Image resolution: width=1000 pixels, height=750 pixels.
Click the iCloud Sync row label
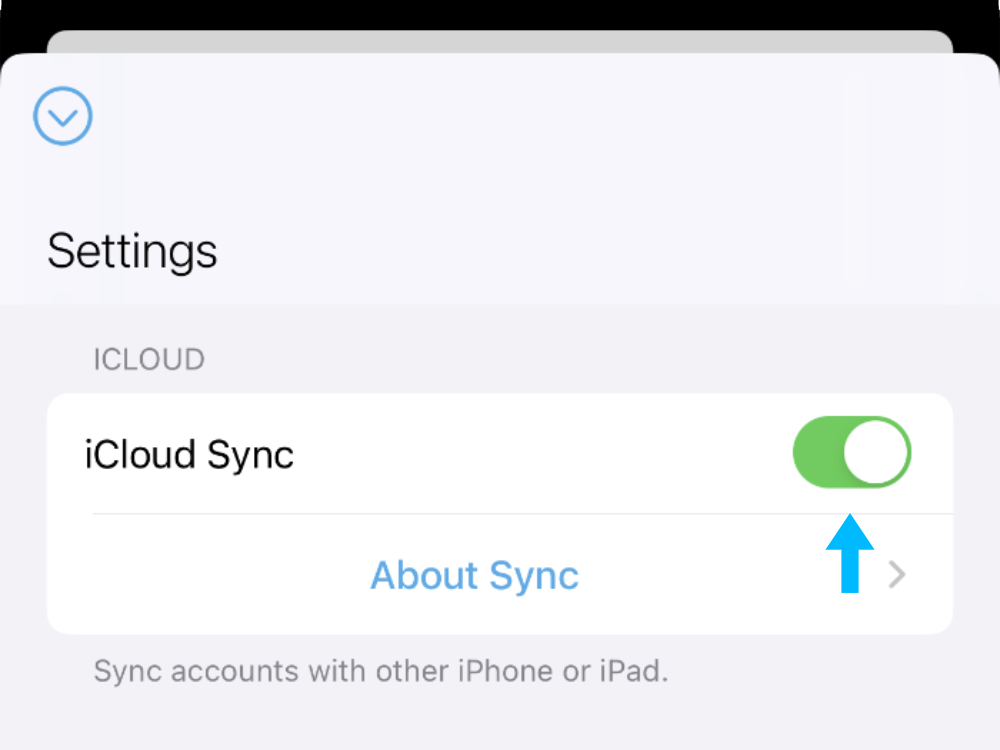tap(189, 455)
